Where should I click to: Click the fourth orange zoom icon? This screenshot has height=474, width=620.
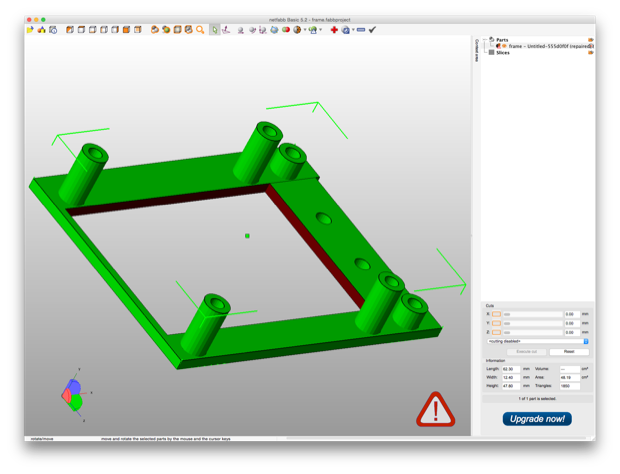(189, 30)
